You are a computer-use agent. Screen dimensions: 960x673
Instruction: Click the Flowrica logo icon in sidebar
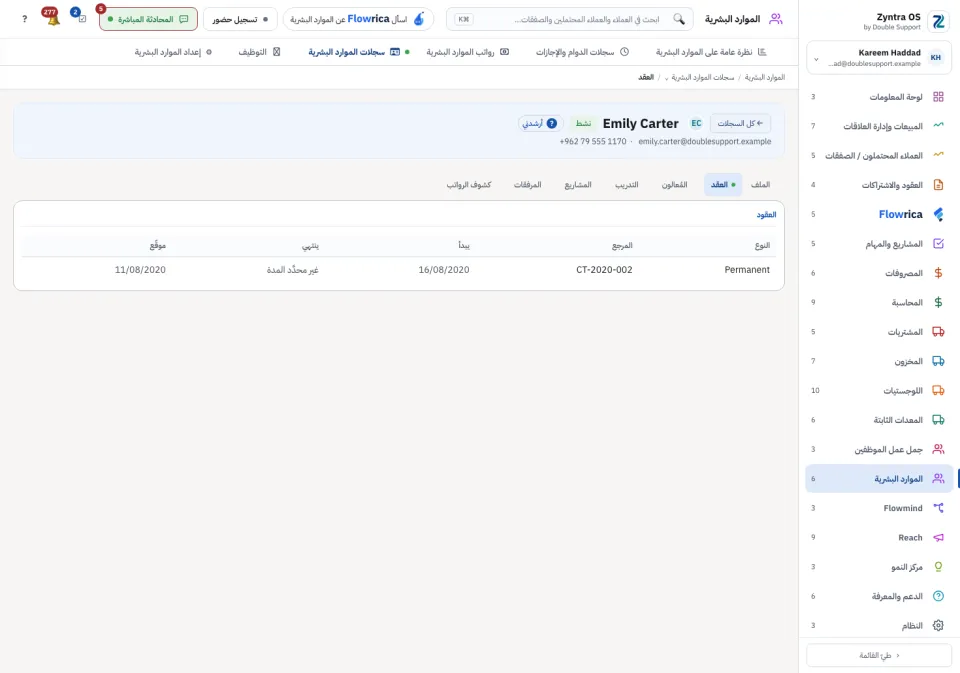[938, 214]
